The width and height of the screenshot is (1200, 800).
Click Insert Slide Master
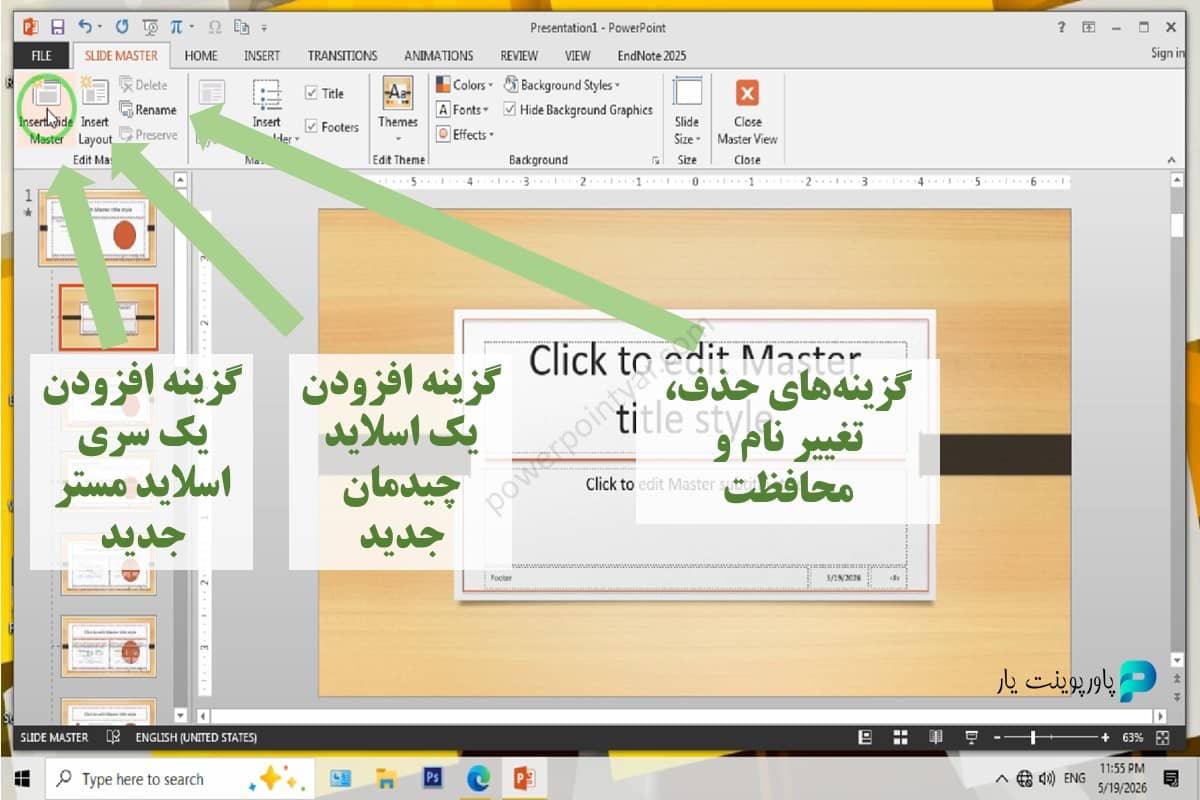[x=46, y=111]
